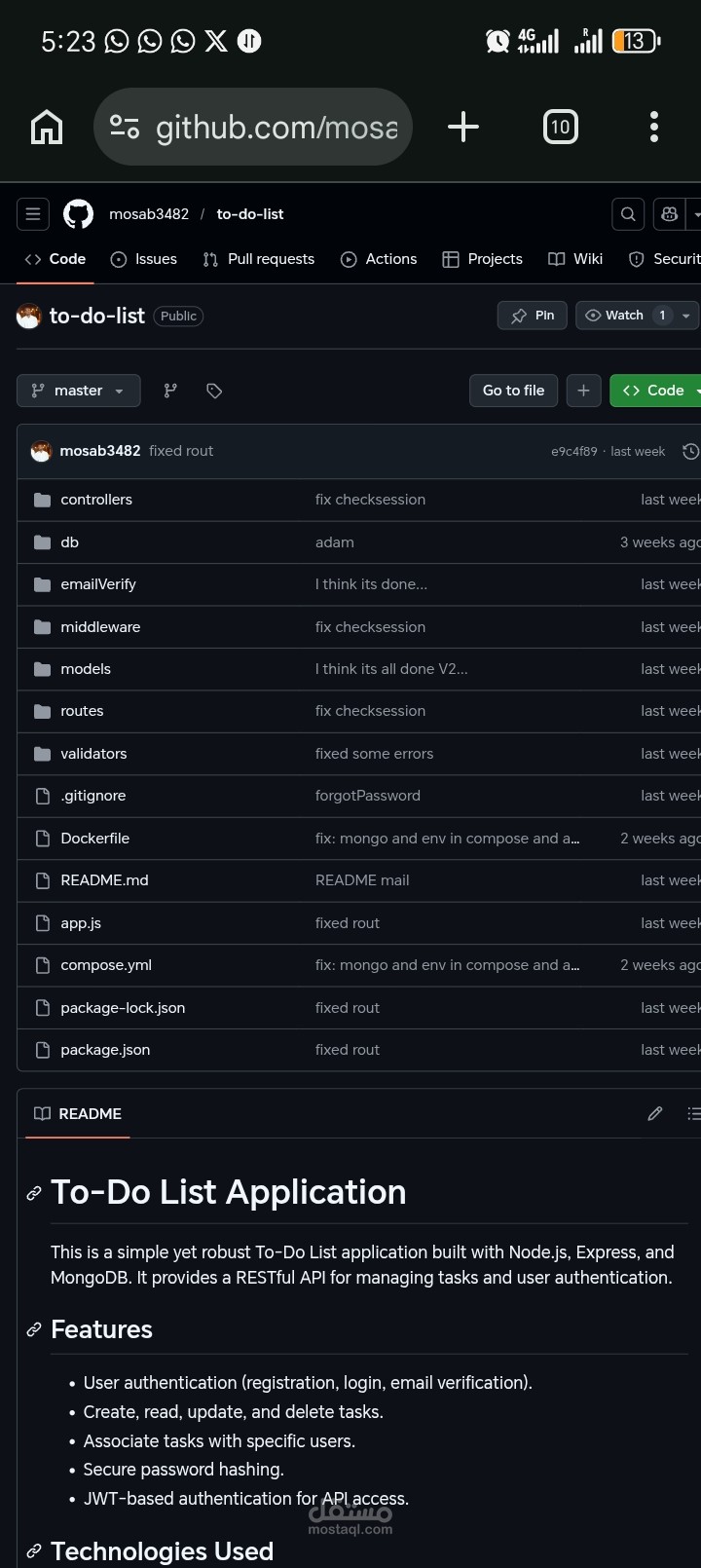Open the Wiki tab
The height and width of the screenshot is (1568, 701).
point(575,259)
